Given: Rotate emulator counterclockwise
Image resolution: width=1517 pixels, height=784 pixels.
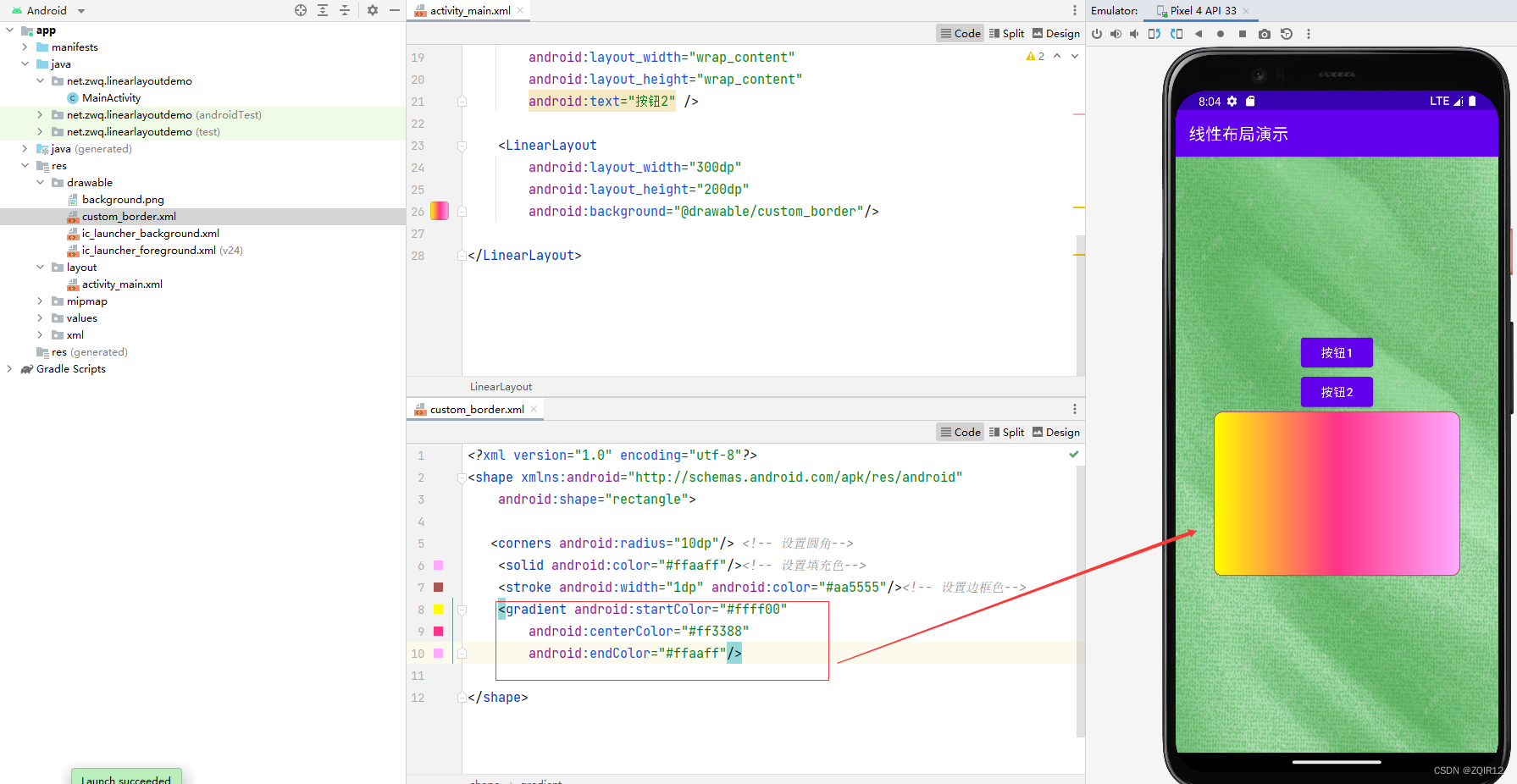Looking at the screenshot, I should 1154,34.
